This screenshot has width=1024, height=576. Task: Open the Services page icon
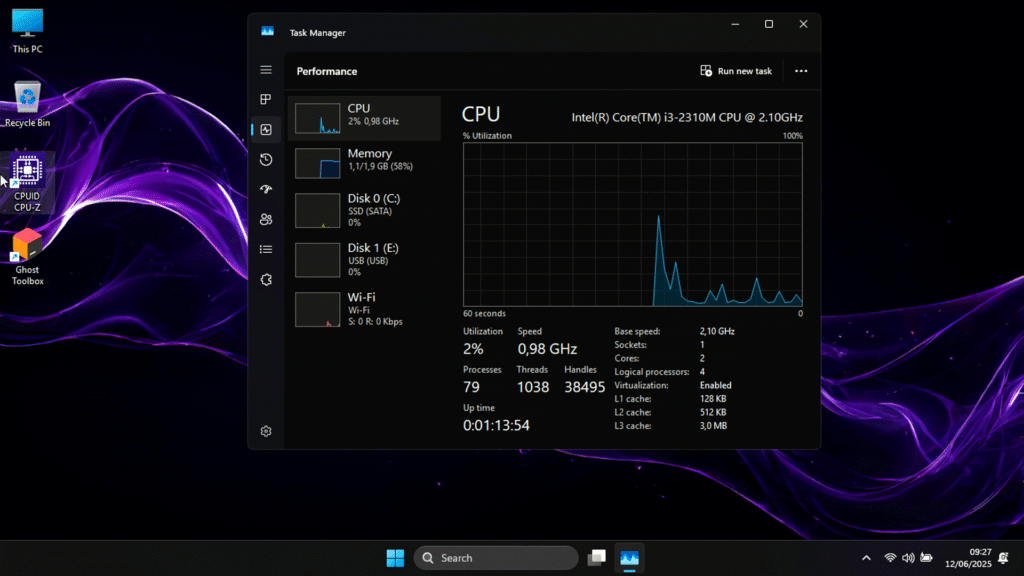pyautogui.click(x=266, y=280)
